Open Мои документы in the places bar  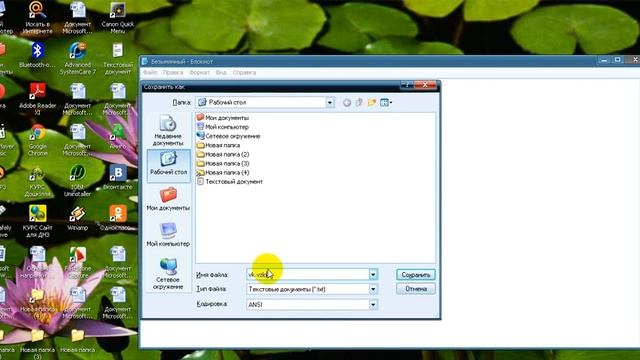(x=168, y=199)
